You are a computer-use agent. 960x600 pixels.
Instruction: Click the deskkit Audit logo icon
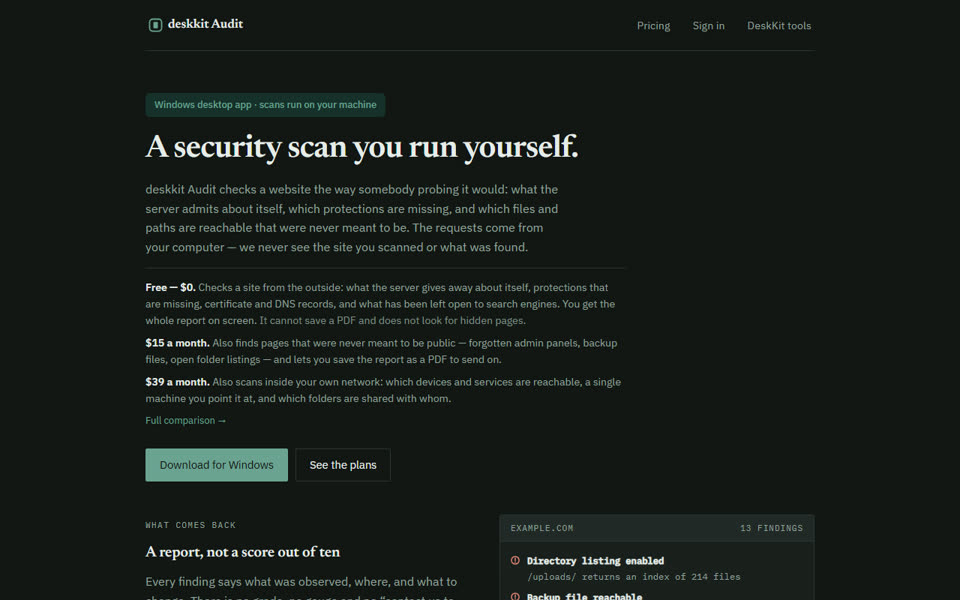[156, 24]
